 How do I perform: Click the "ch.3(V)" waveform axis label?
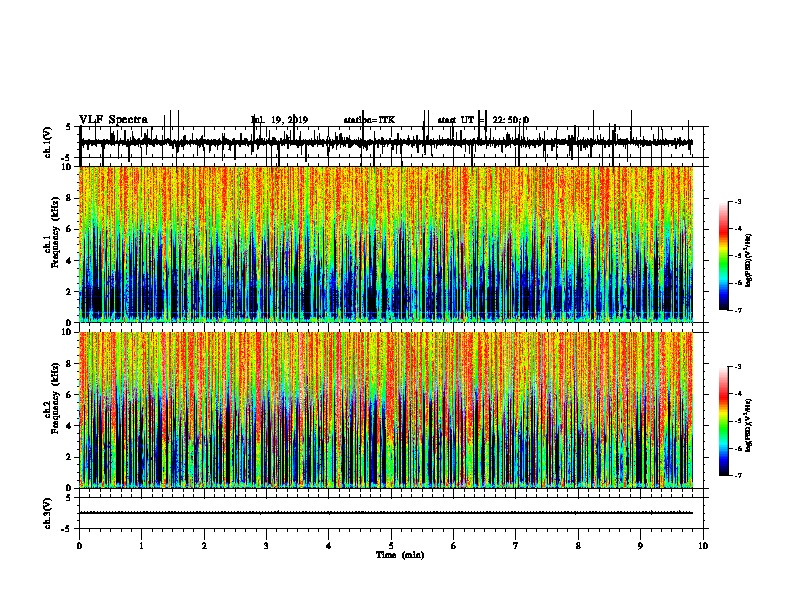point(48,513)
